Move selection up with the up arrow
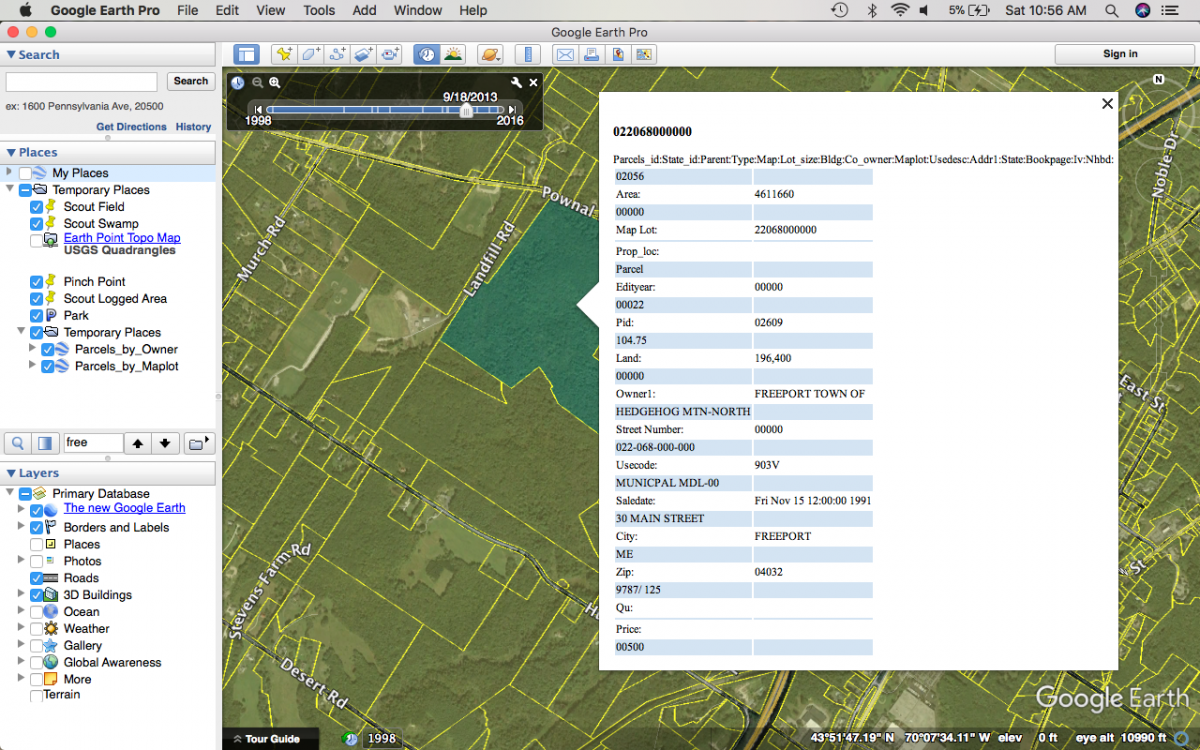This screenshot has height=750, width=1200. pyautogui.click(x=138, y=443)
